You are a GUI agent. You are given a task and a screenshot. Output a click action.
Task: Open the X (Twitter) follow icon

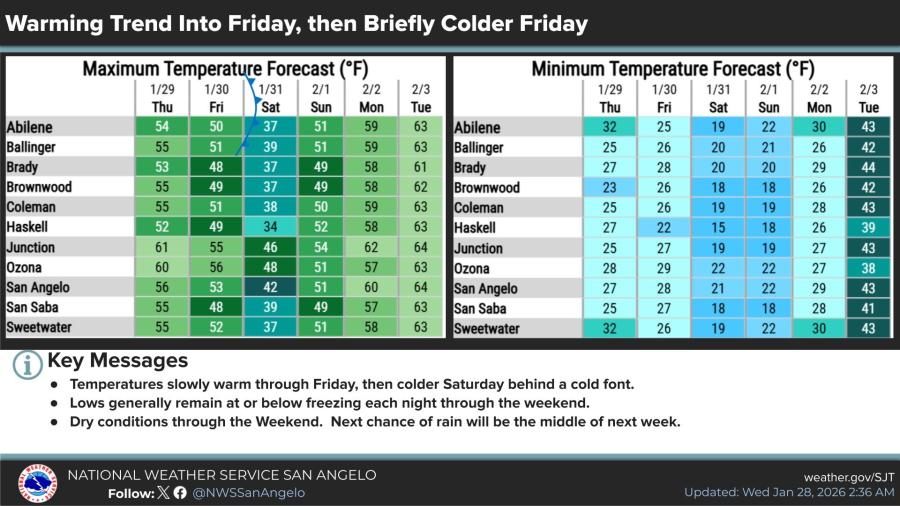[x=163, y=492]
